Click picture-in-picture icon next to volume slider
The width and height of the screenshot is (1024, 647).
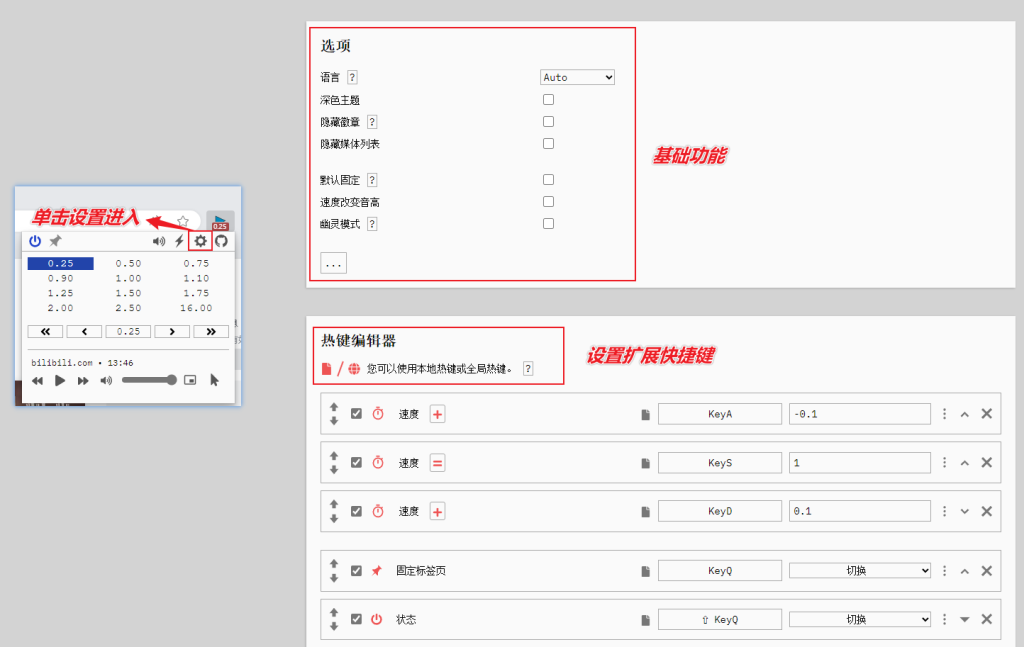point(190,380)
